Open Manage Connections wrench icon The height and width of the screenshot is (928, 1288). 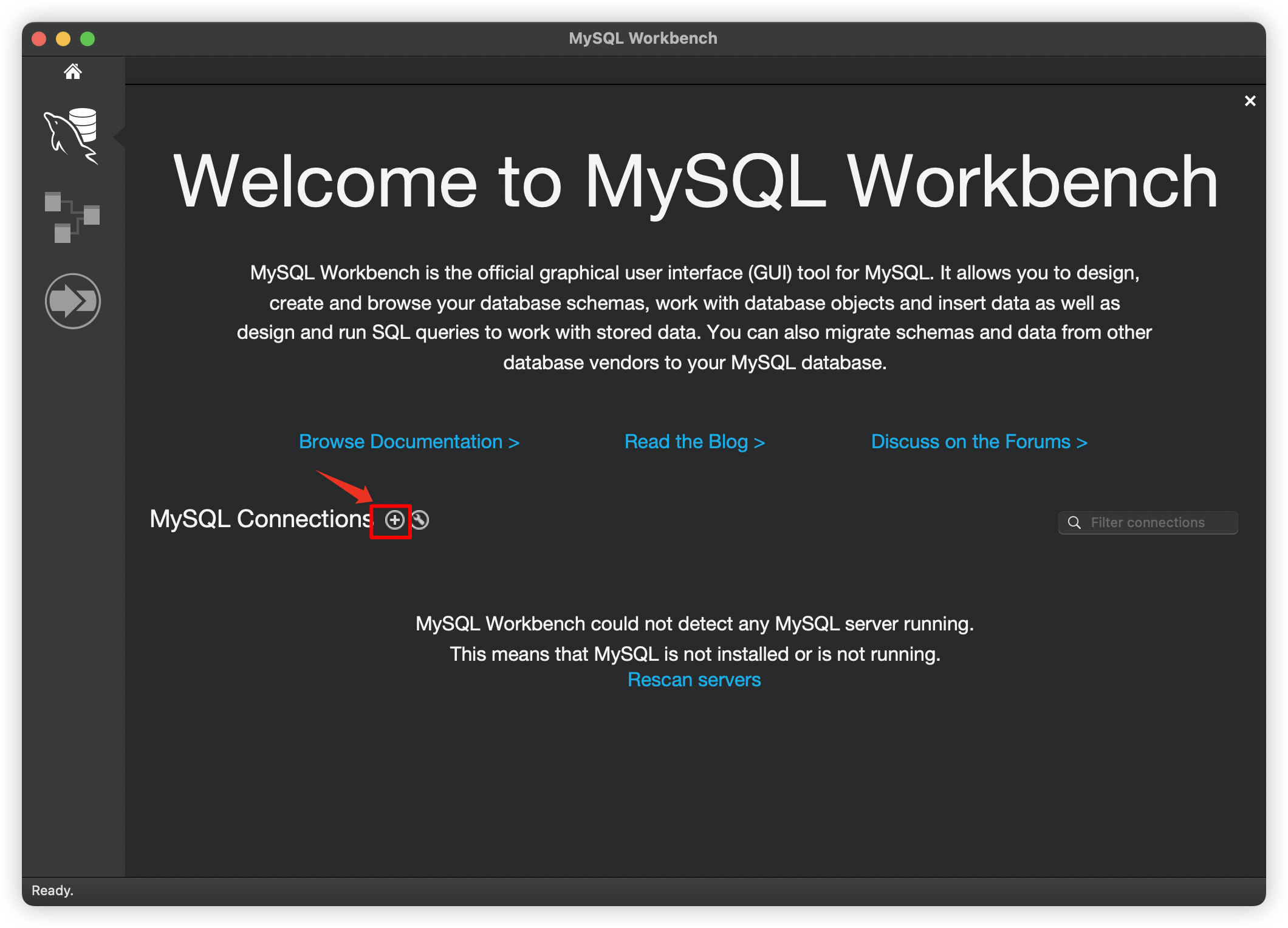click(420, 520)
